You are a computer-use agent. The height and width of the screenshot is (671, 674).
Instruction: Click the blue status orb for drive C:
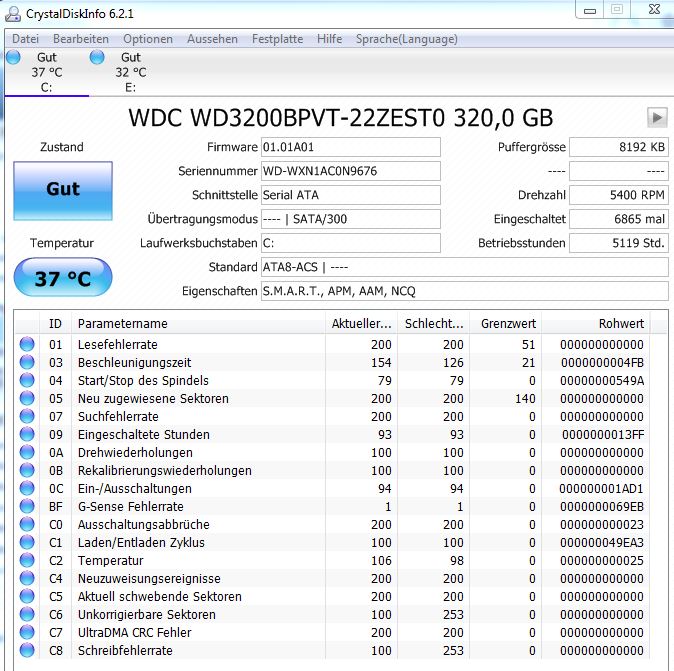[13, 57]
